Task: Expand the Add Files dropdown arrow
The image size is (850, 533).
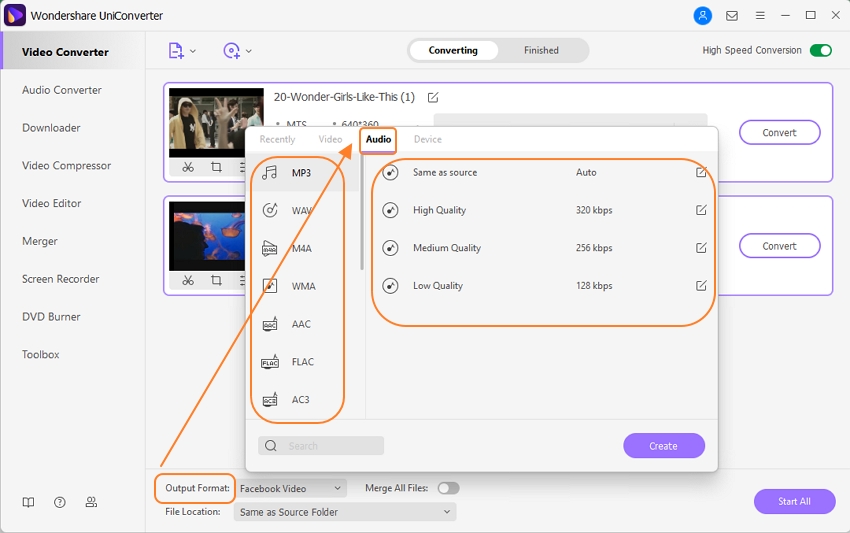Action: (x=193, y=51)
